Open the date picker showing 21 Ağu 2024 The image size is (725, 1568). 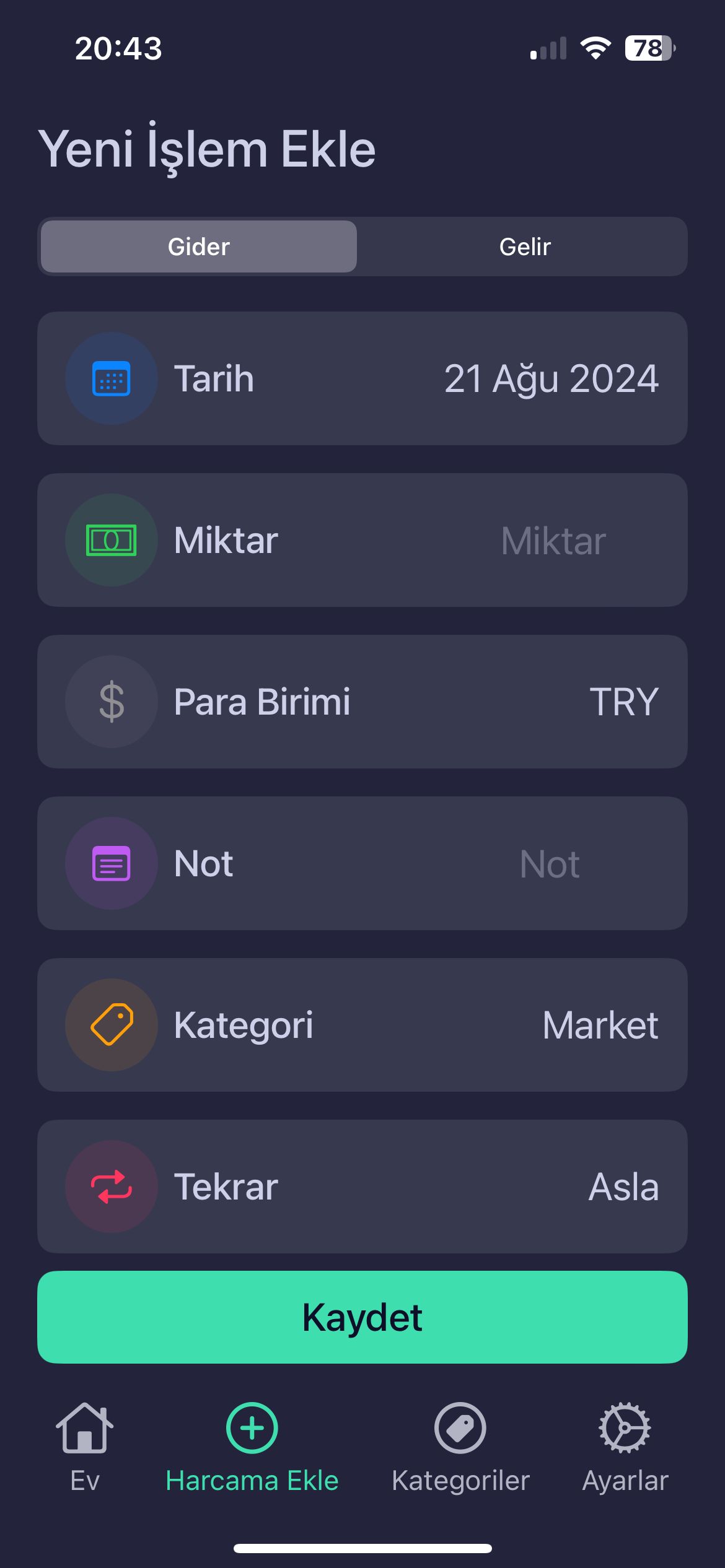click(551, 378)
